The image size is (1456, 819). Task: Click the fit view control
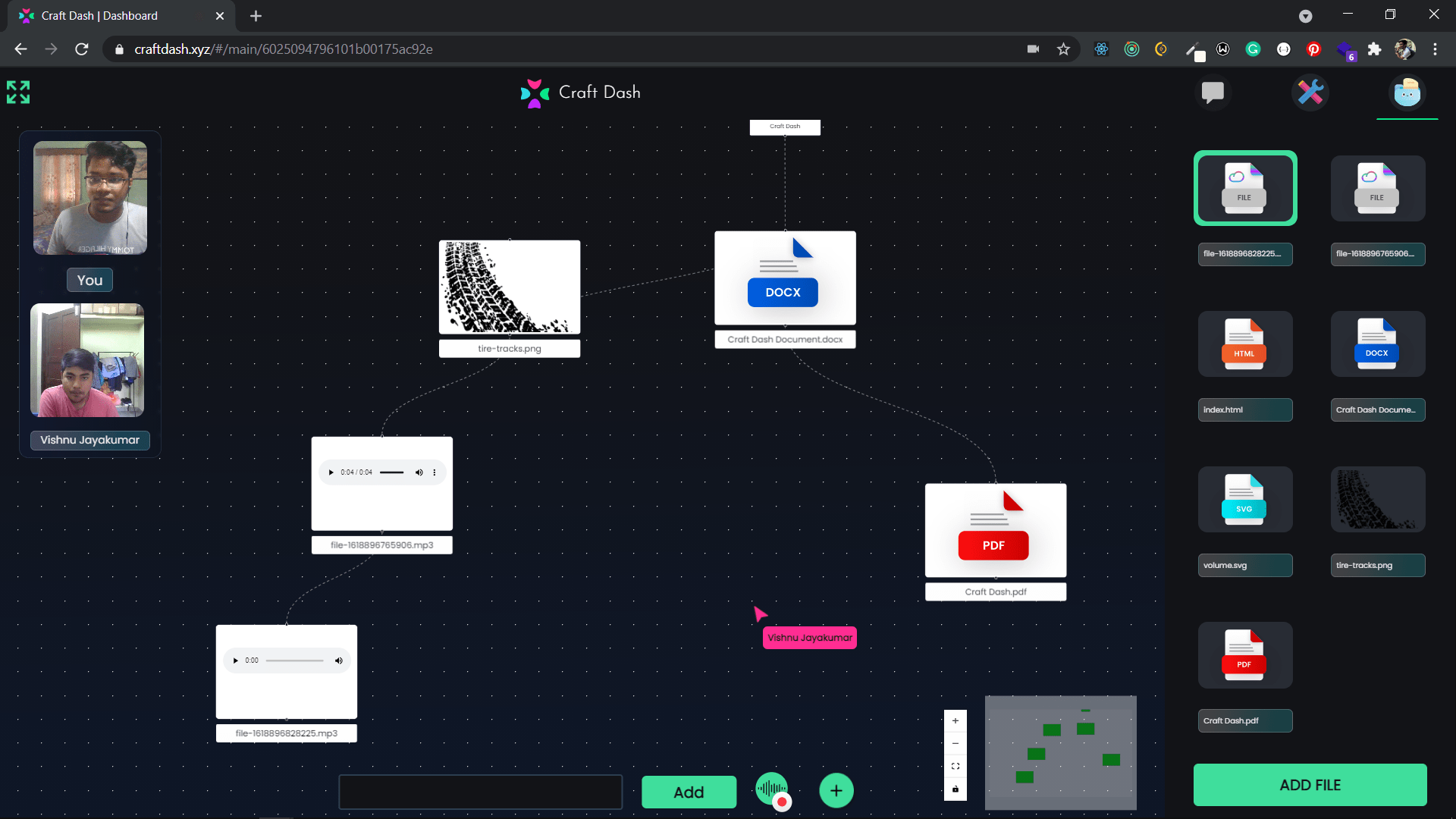click(955, 766)
